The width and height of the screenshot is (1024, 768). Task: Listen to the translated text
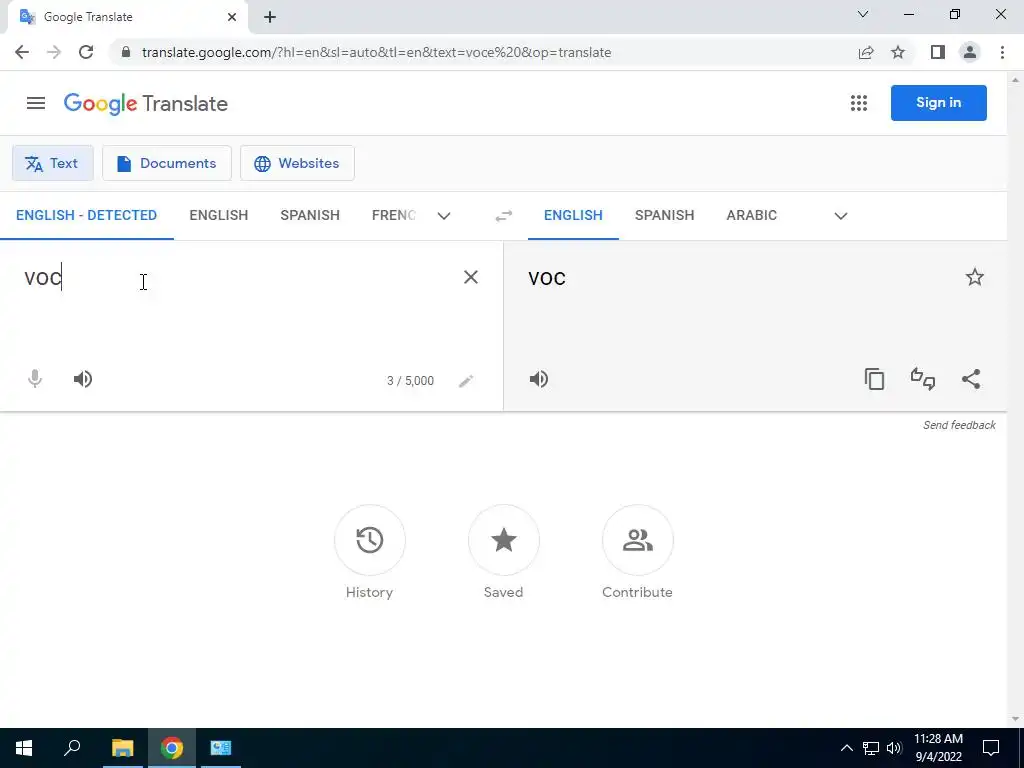(x=539, y=379)
